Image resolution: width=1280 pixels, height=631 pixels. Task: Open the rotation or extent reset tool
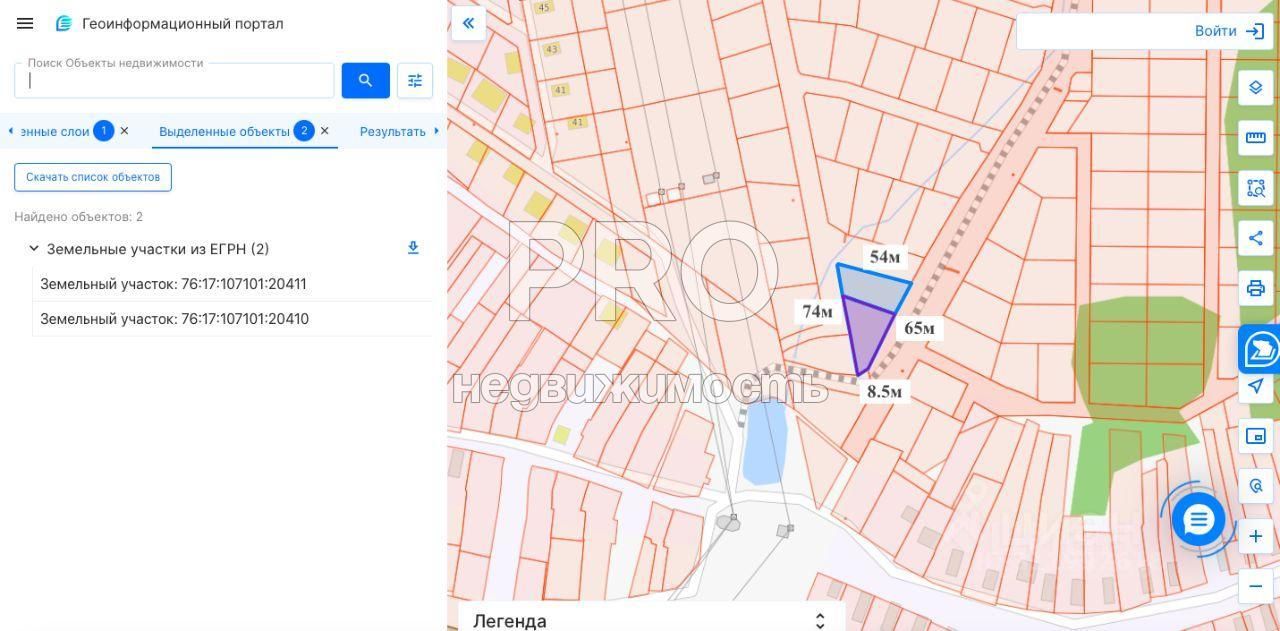pos(1256,486)
